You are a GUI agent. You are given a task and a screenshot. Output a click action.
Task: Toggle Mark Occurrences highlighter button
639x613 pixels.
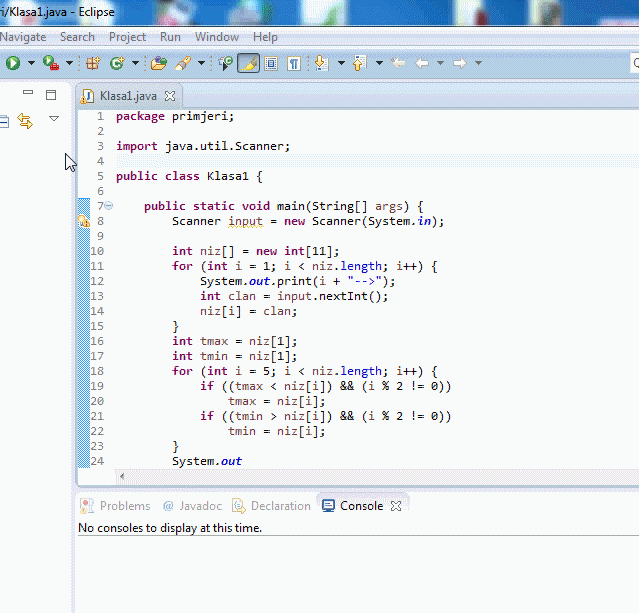[x=248, y=63]
